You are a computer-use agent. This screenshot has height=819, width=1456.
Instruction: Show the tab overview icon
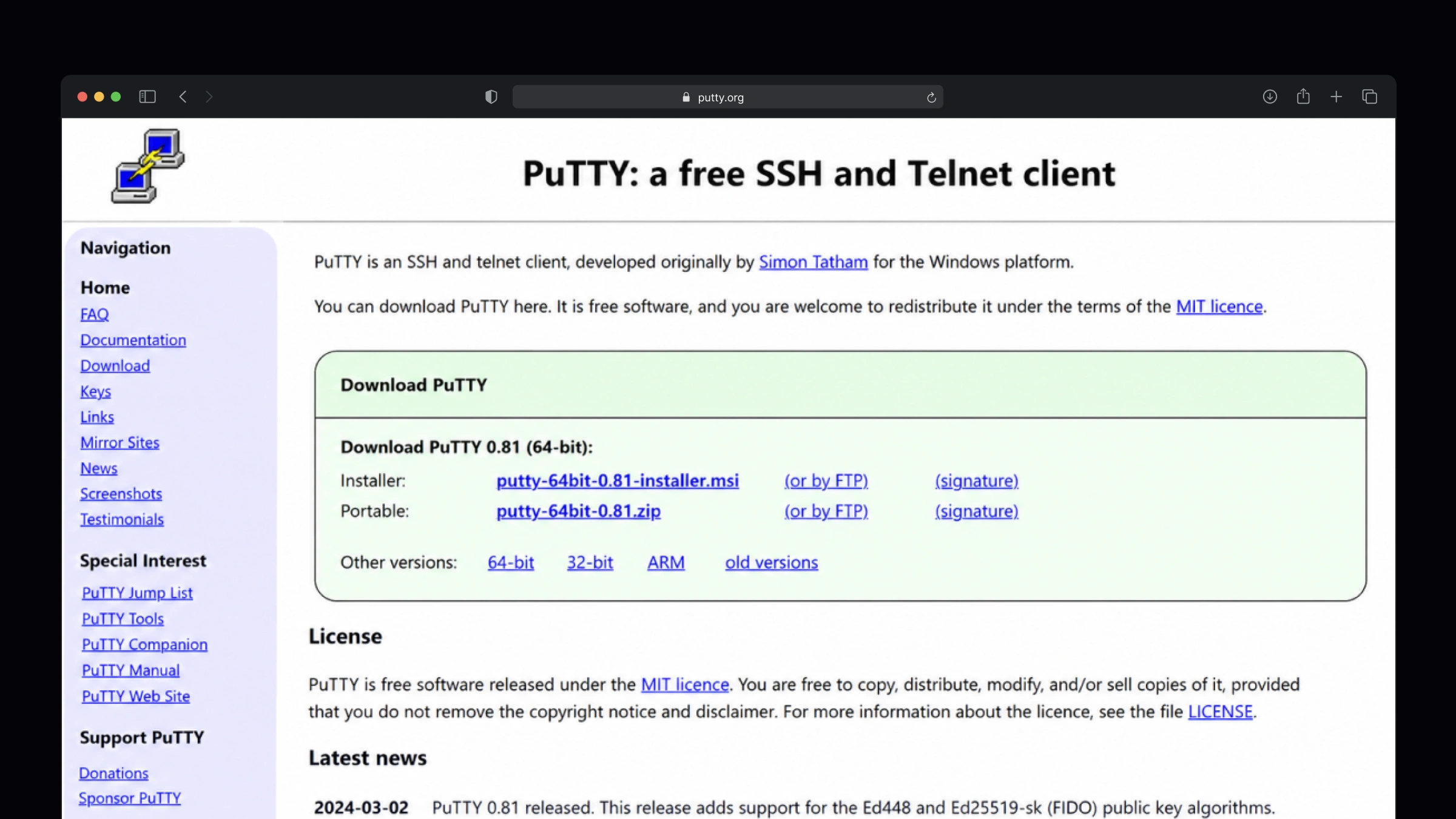[1369, 96]
